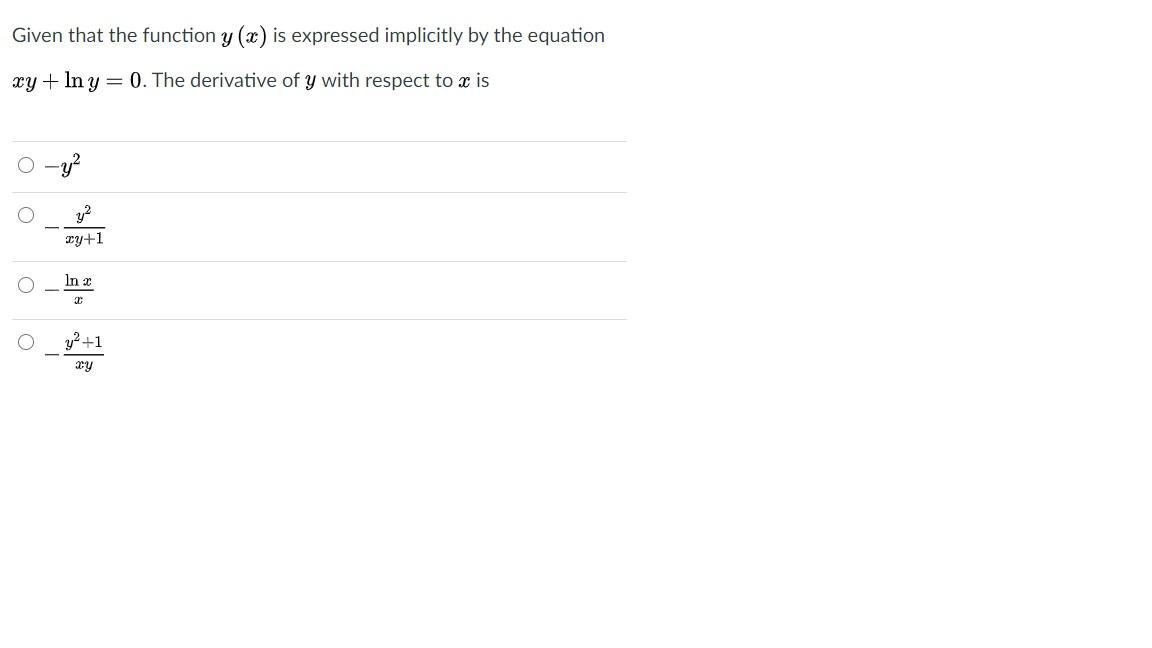Click the xy denominator in the last option
1152x648 pixels.
click(83, 365)
